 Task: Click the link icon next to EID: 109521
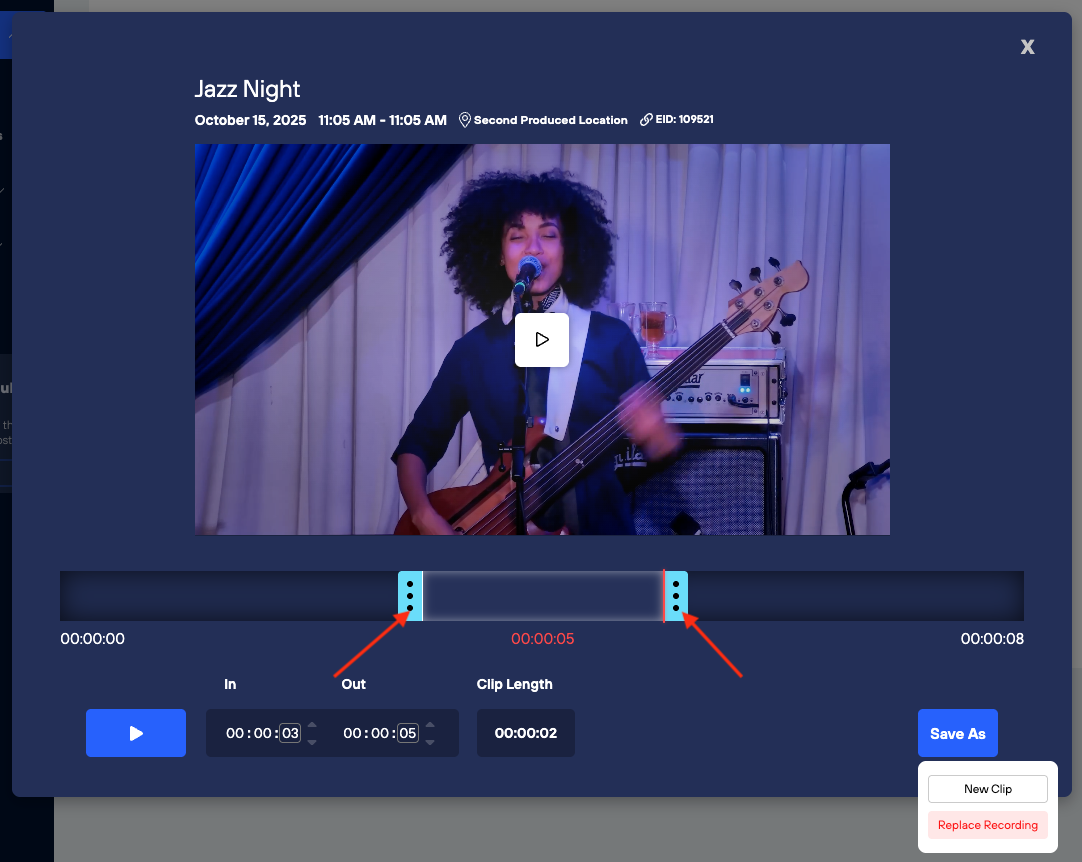646,120
